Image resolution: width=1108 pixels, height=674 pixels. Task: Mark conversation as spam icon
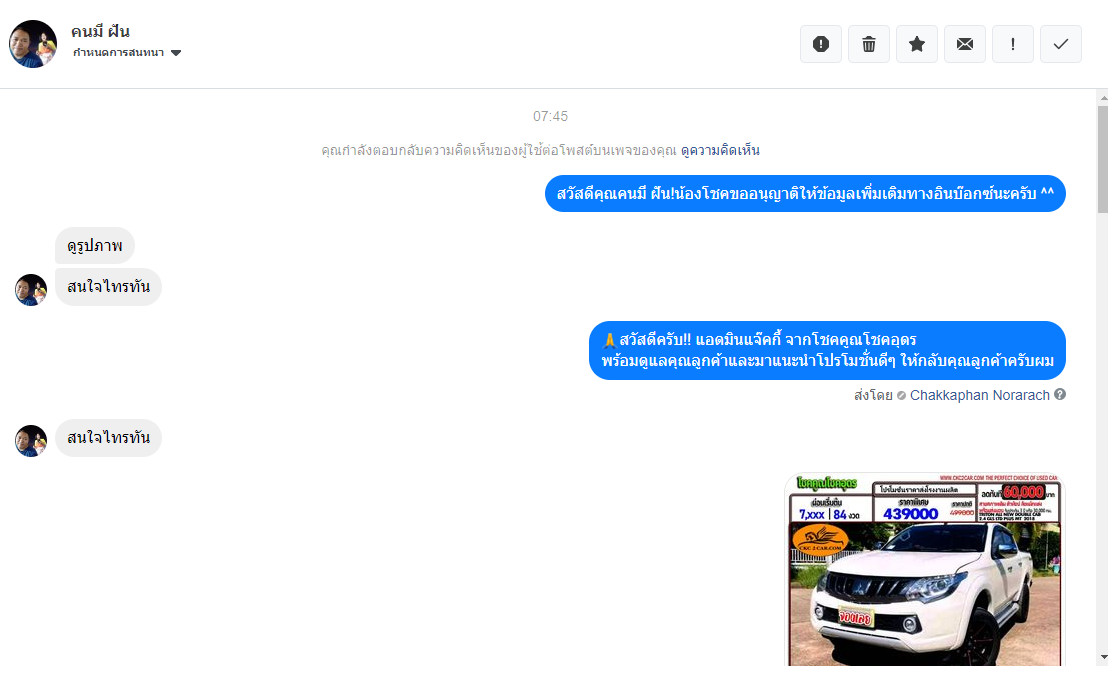(x=820, y=44)
